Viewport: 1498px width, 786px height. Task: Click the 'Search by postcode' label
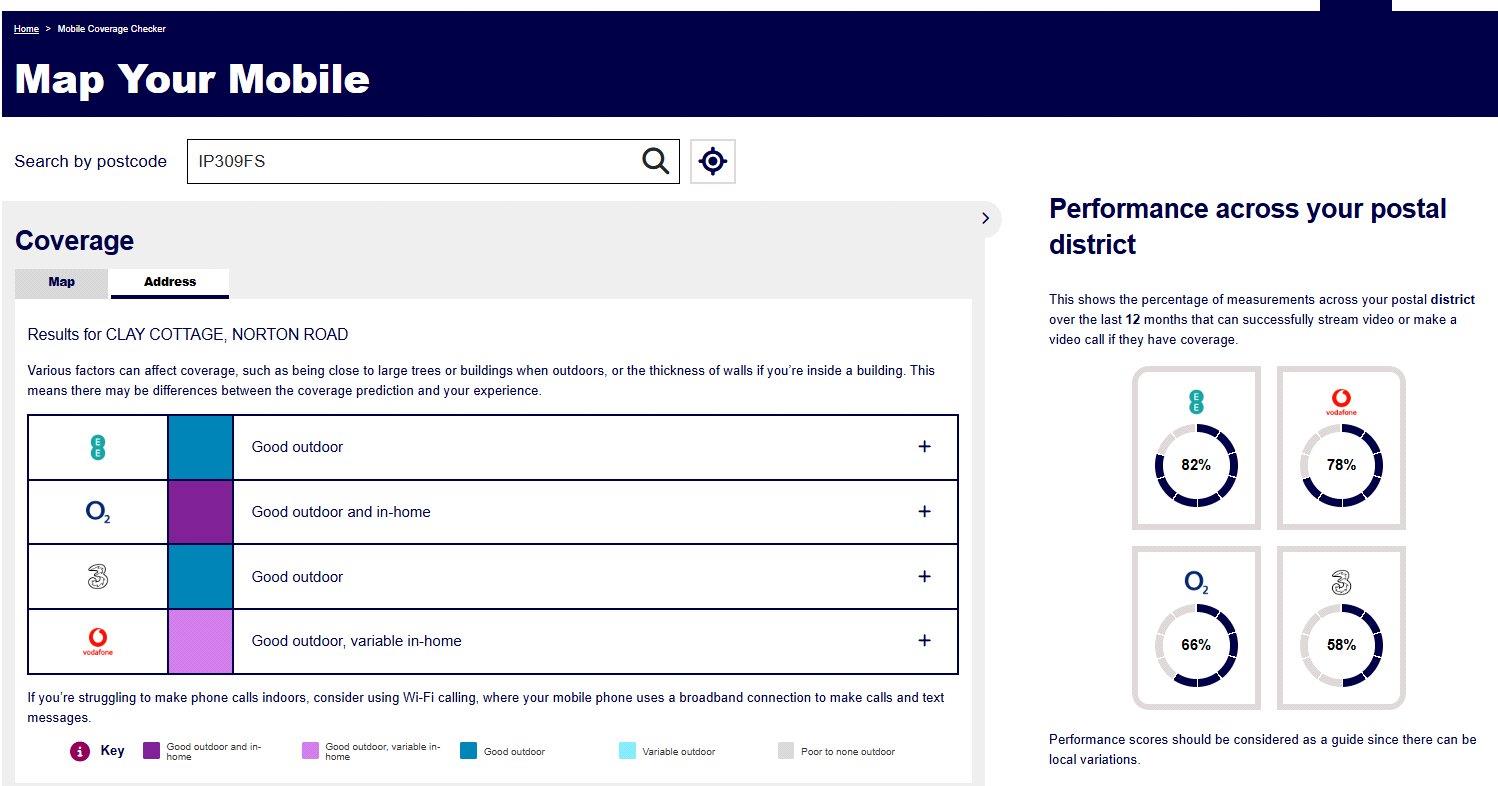(x=91, y=162)
